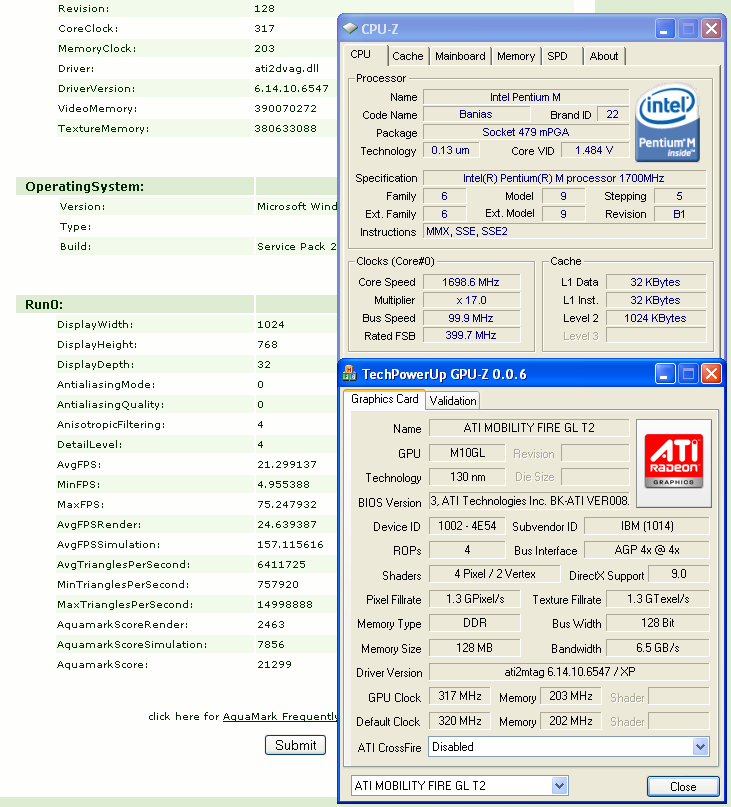Image resolution: width=731 pixels, height=807 pixels.
Task: Click the Intel Pentium M logo
Action: [x=667, y=122]
